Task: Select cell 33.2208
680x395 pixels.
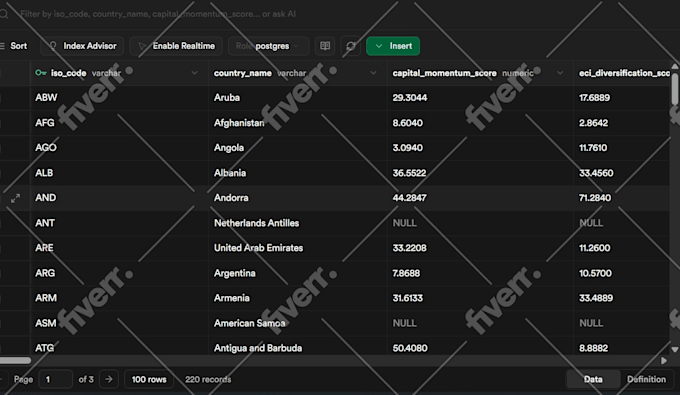Action: [x=481, y=248]
